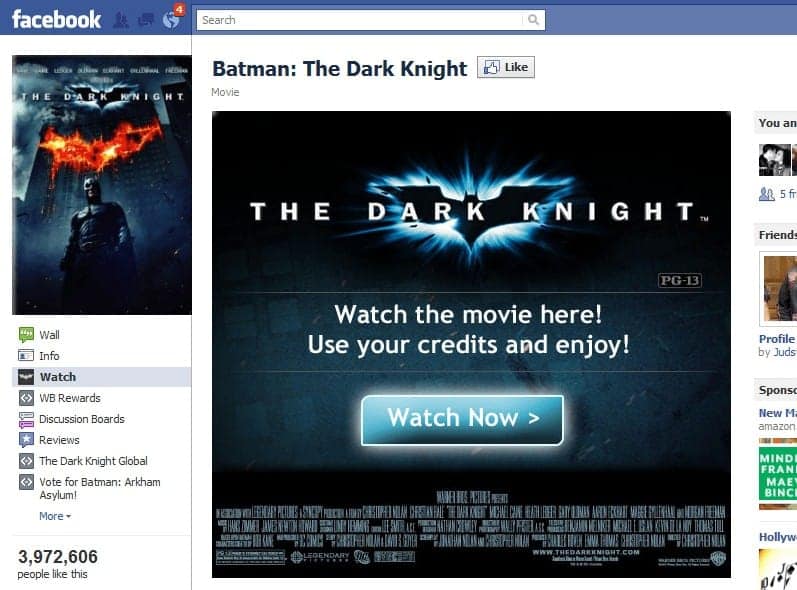The image size is (797, 590).
Task: Click the Info card icon
Action: click(26, 356)
